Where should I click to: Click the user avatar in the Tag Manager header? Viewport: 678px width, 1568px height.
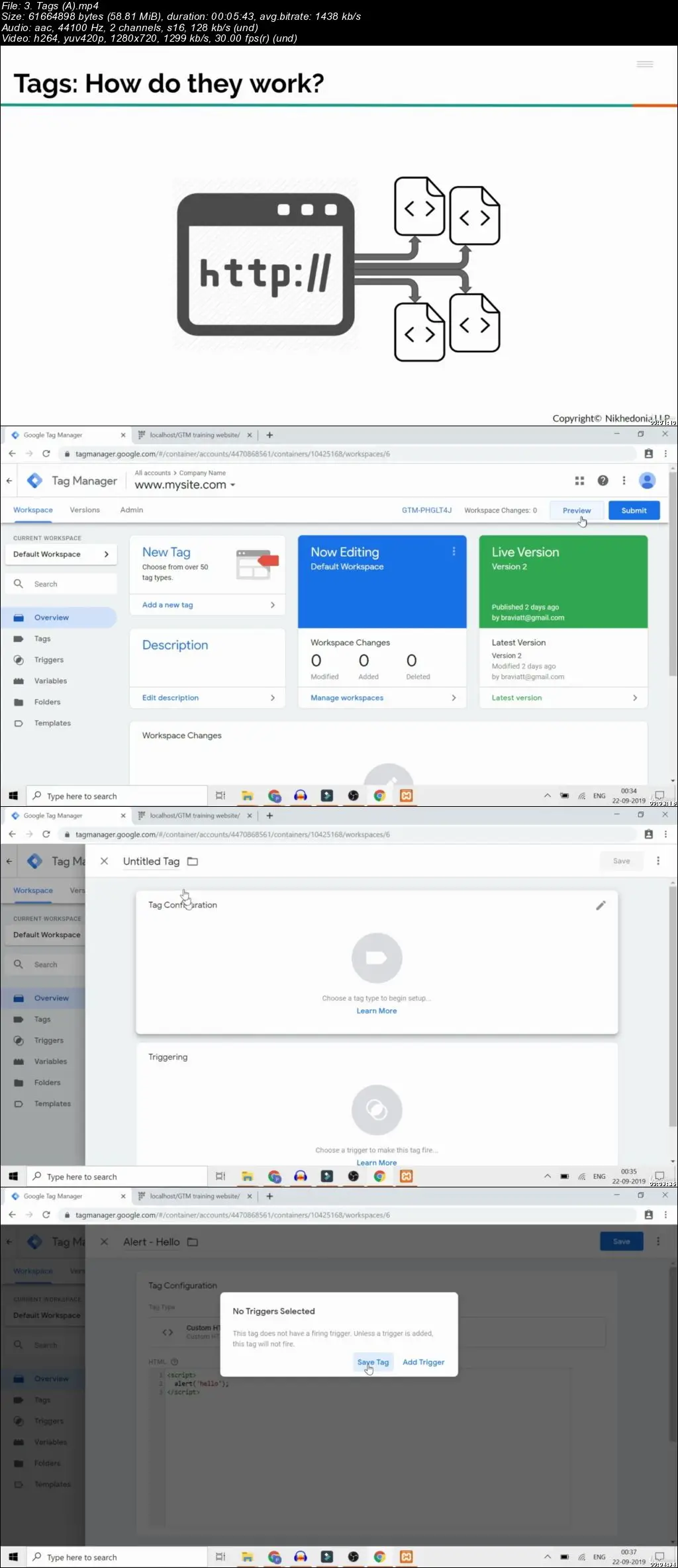(647, 481)
